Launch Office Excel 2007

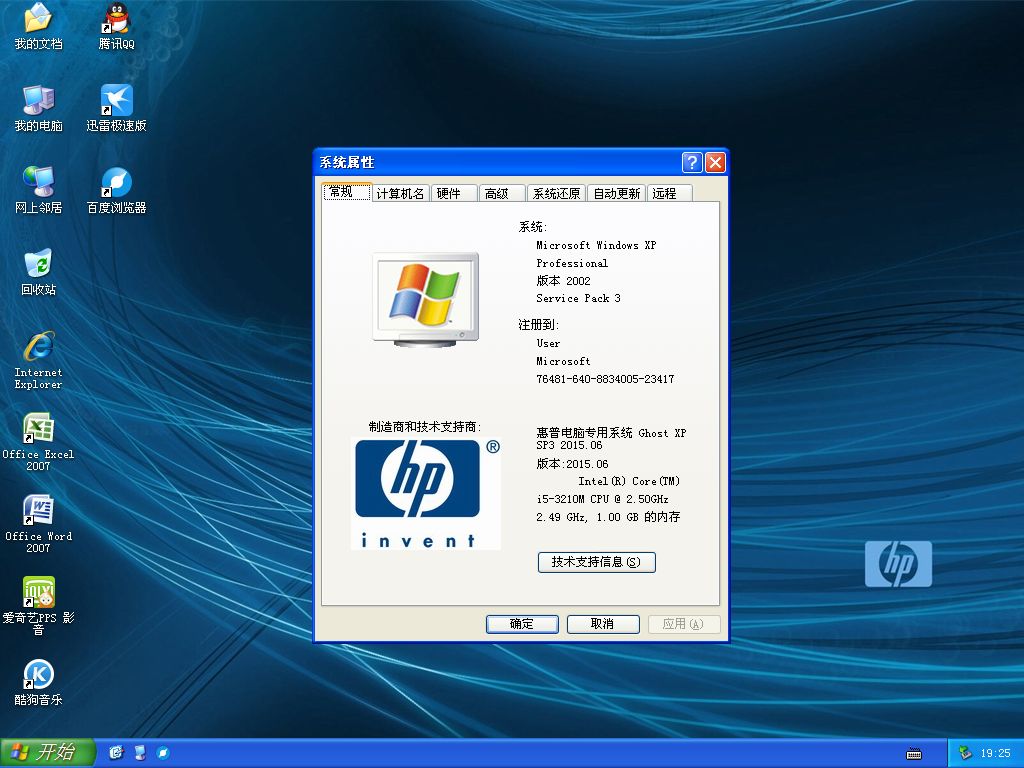pyautogui.click(x=37, y=428)
